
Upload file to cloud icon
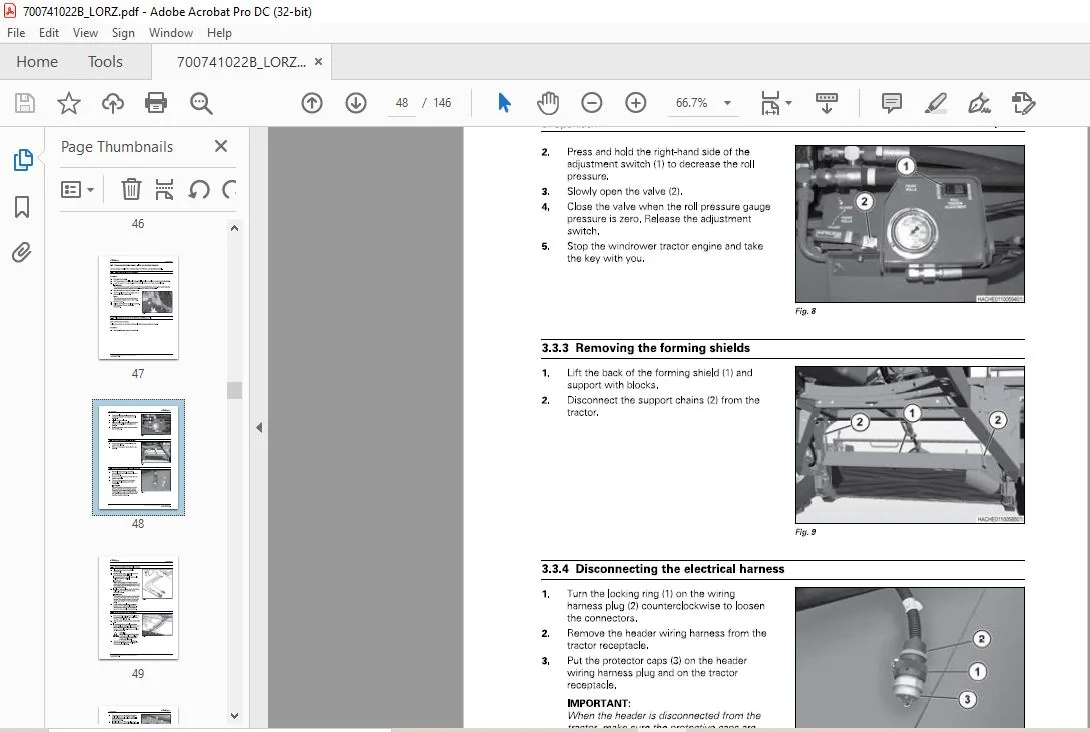[x=113, y=103]
